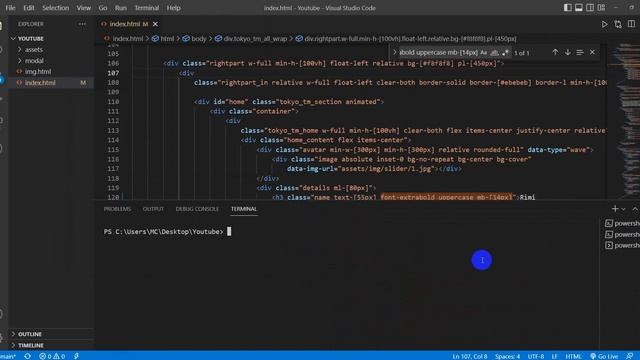Open errors and warnings count
640x360 pixels.
point(52,356)
